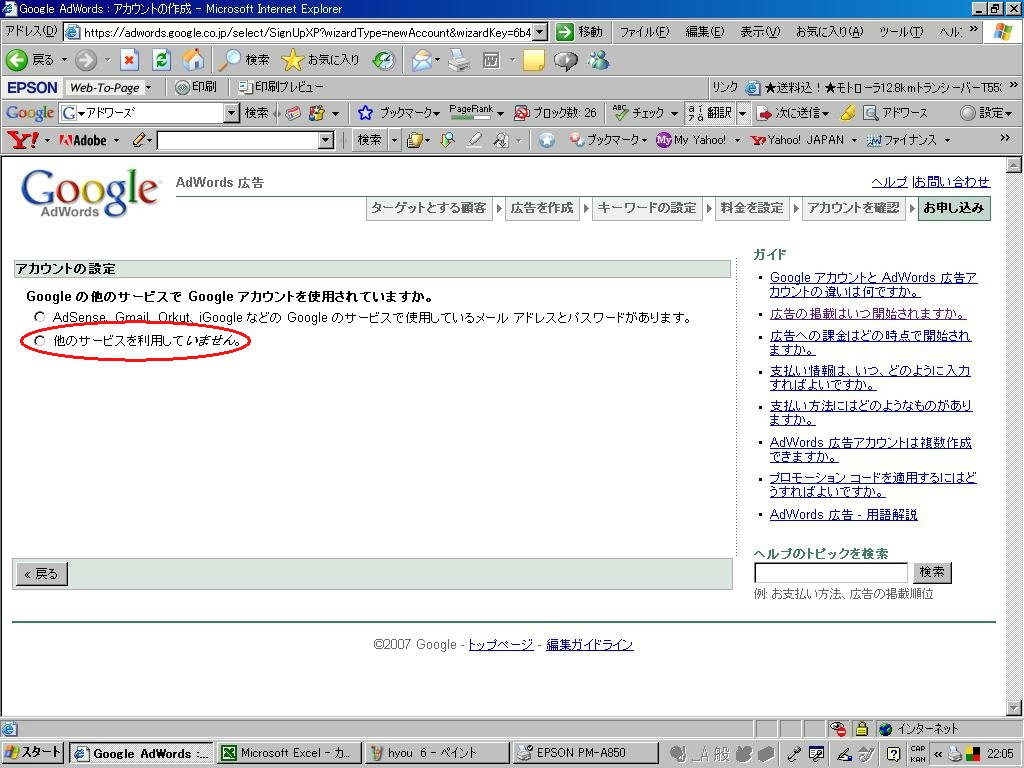
Task: Open the ヘルプ link at top right
Action: (x=889, y=182)
